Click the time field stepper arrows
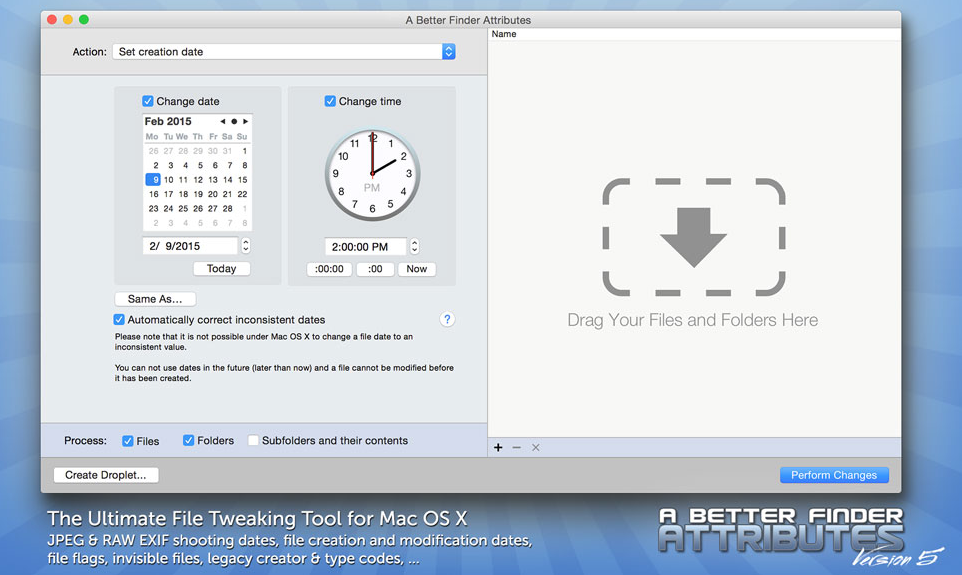This screenshot has width=962, height=575. tap(415, 247)
